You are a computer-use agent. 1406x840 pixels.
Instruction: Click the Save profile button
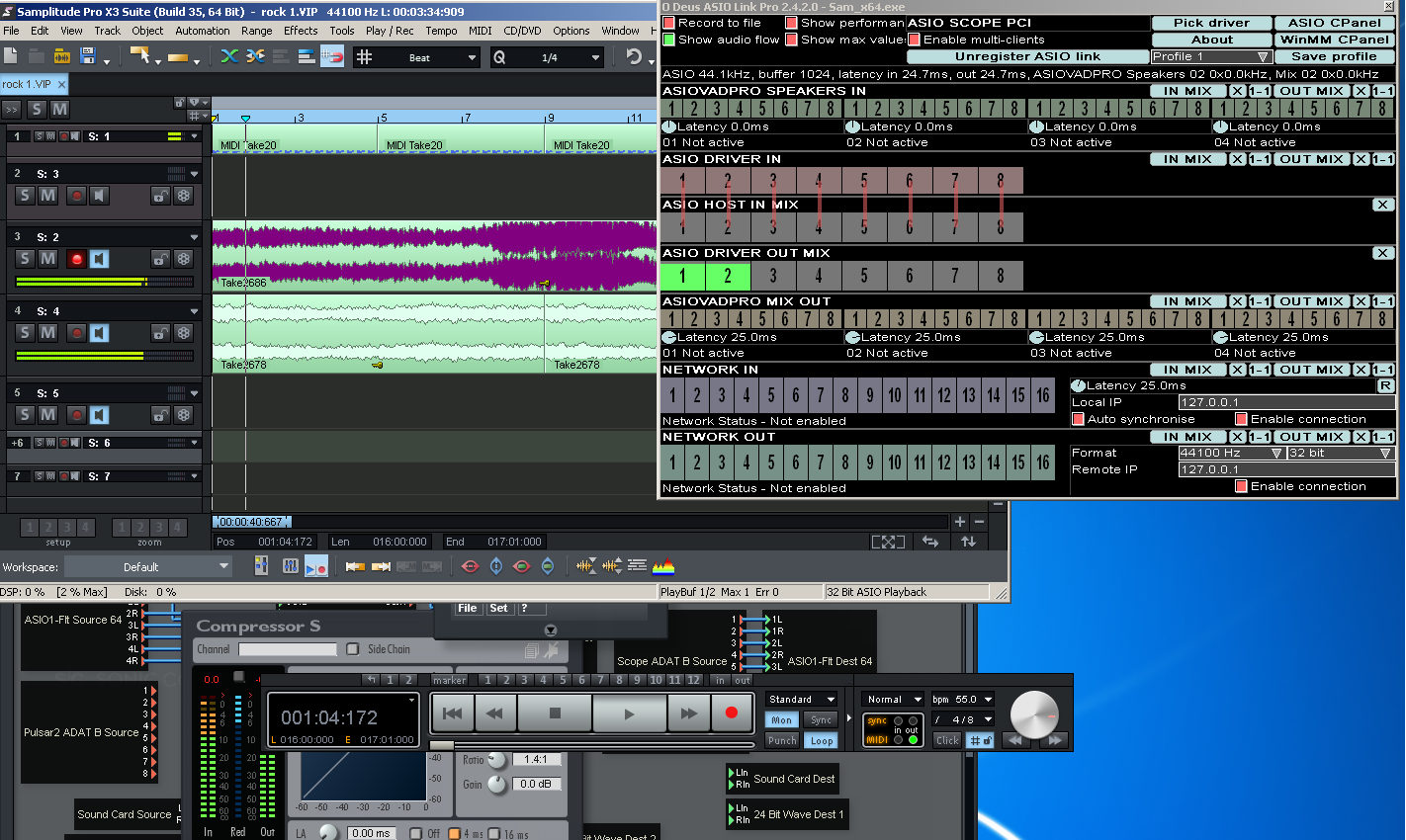[1335, 56]
